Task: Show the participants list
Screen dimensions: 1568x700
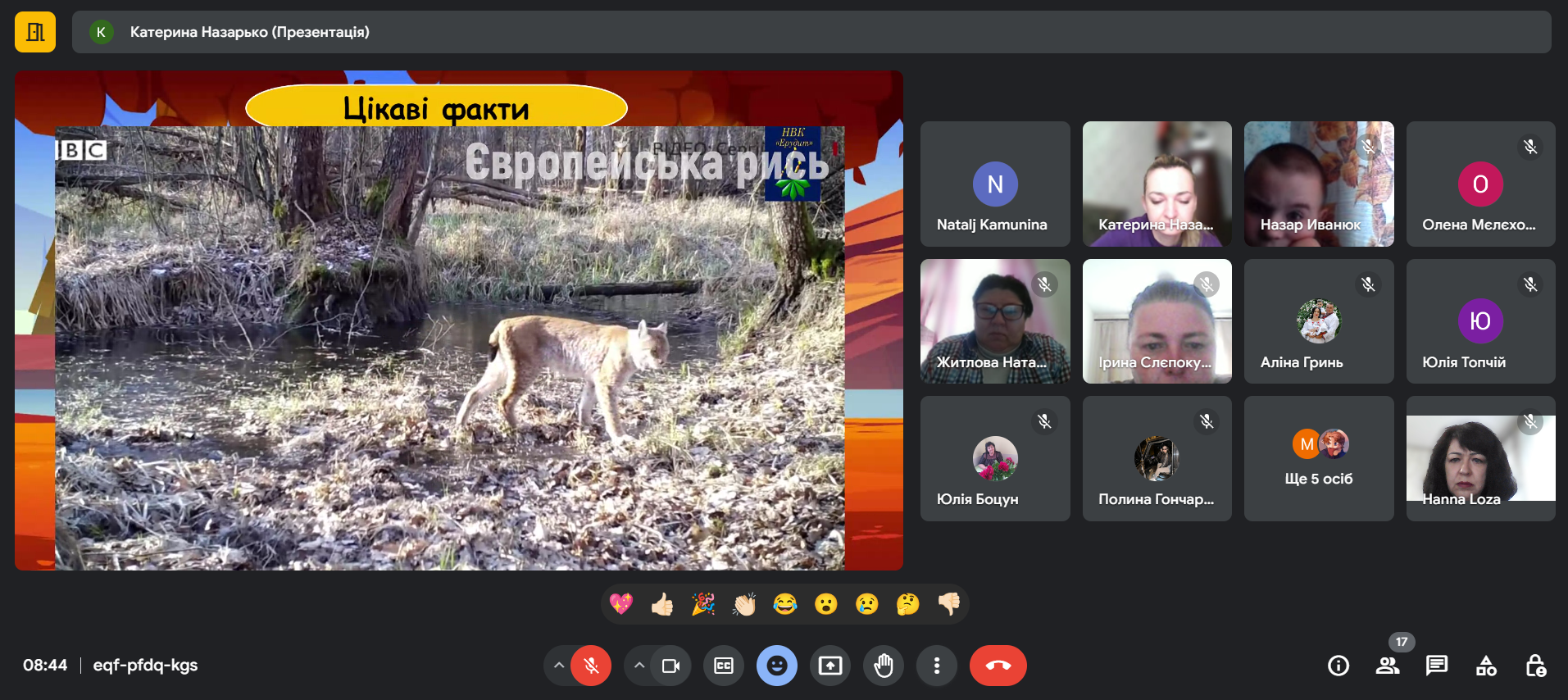Action: (x=1388, y=666)
